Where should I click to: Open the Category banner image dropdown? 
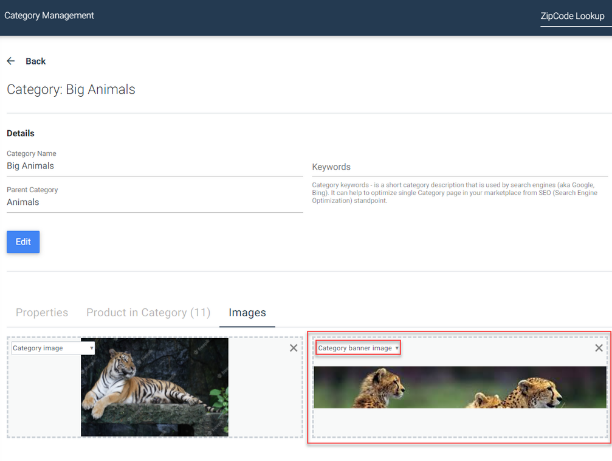coord(358,348)
